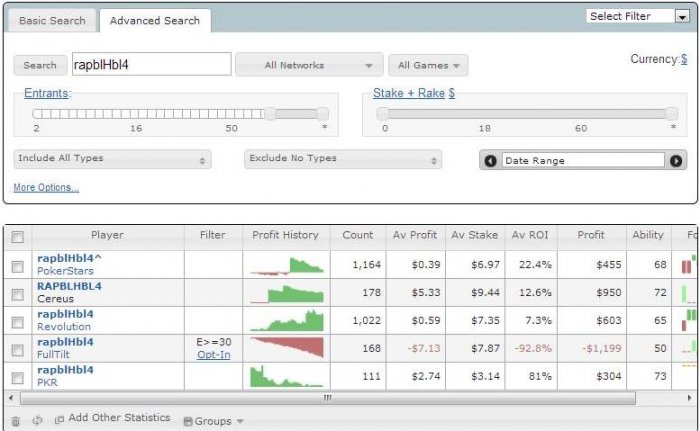Image resolution: width=700 pixels, height=431 pixels.
Task: Switch to the Basic Search tab
Action: [x=52, y=21]
